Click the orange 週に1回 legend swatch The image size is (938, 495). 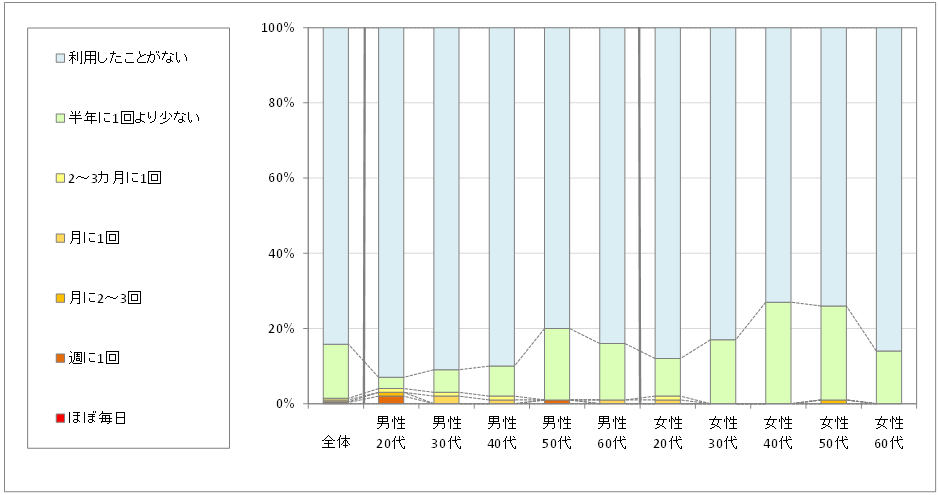(x=60, y=358)
